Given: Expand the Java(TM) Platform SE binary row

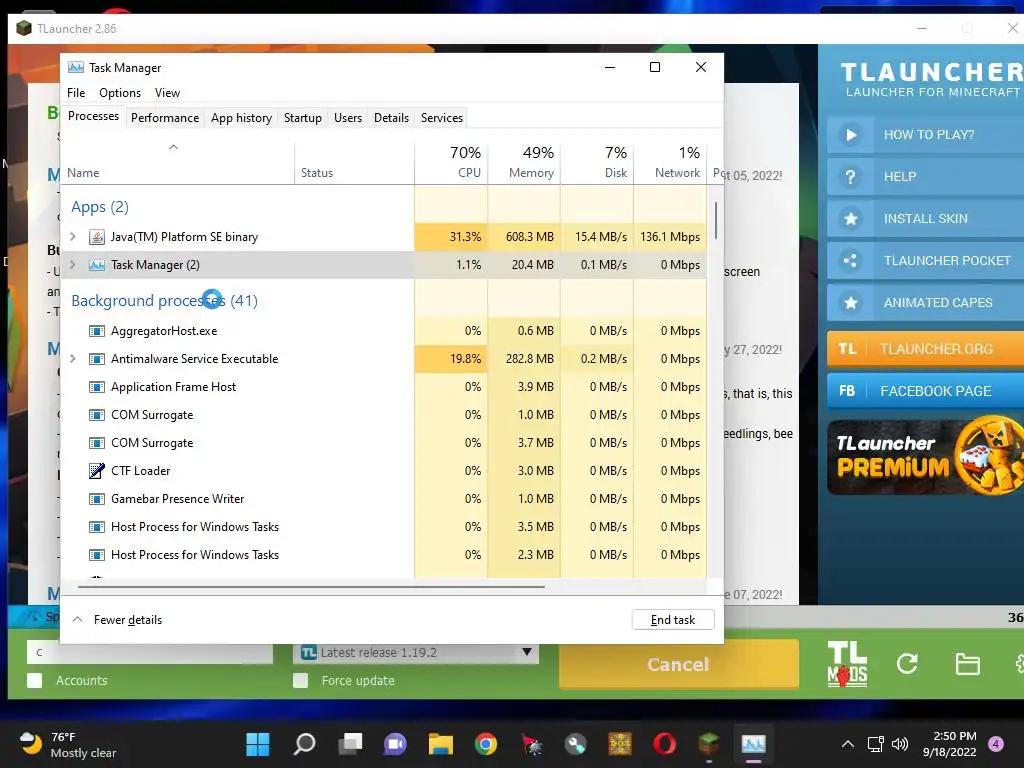Looking at the screenshot, I should (x=73, y=237).
